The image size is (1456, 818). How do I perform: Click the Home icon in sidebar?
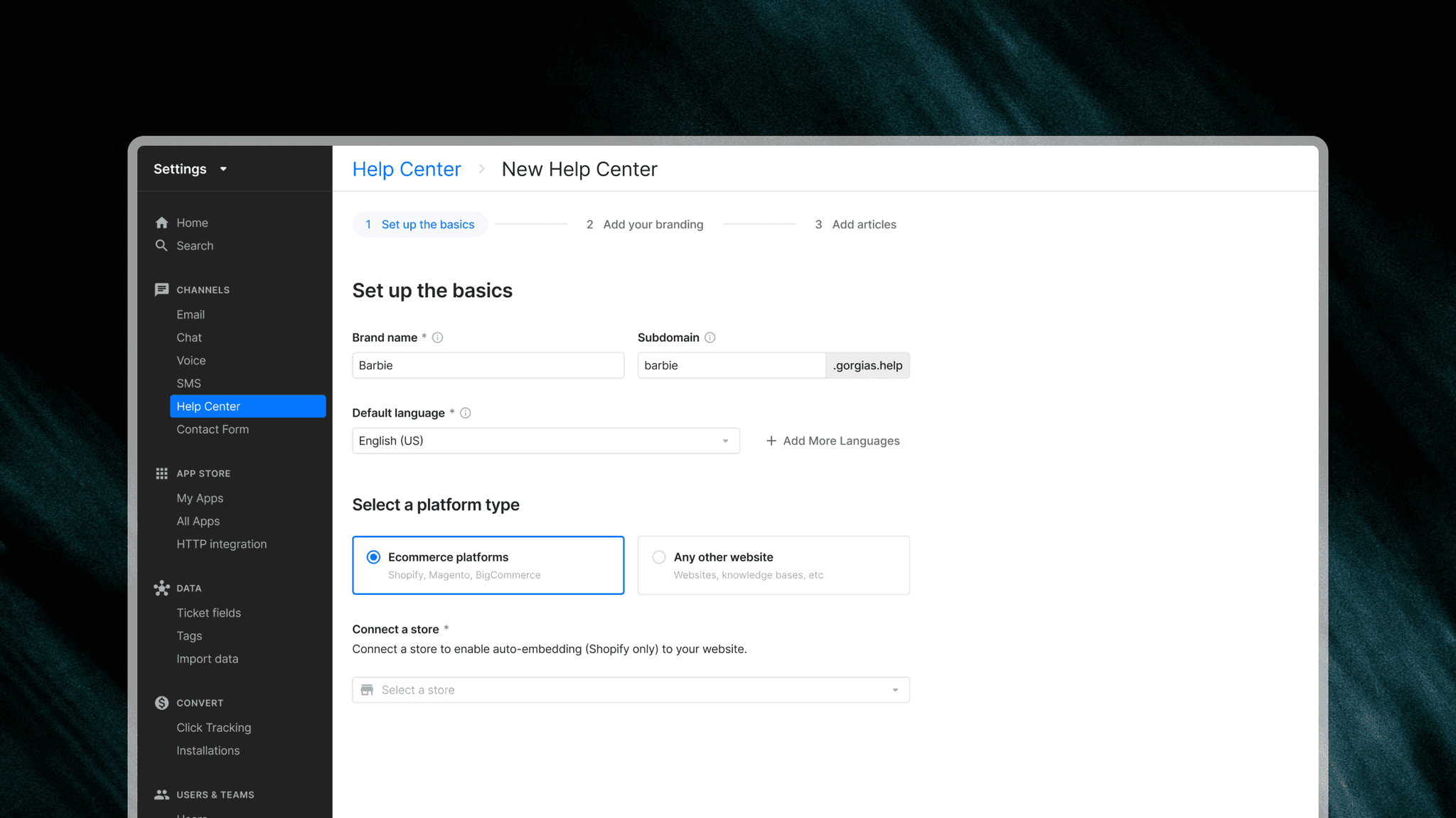point(161,222)
